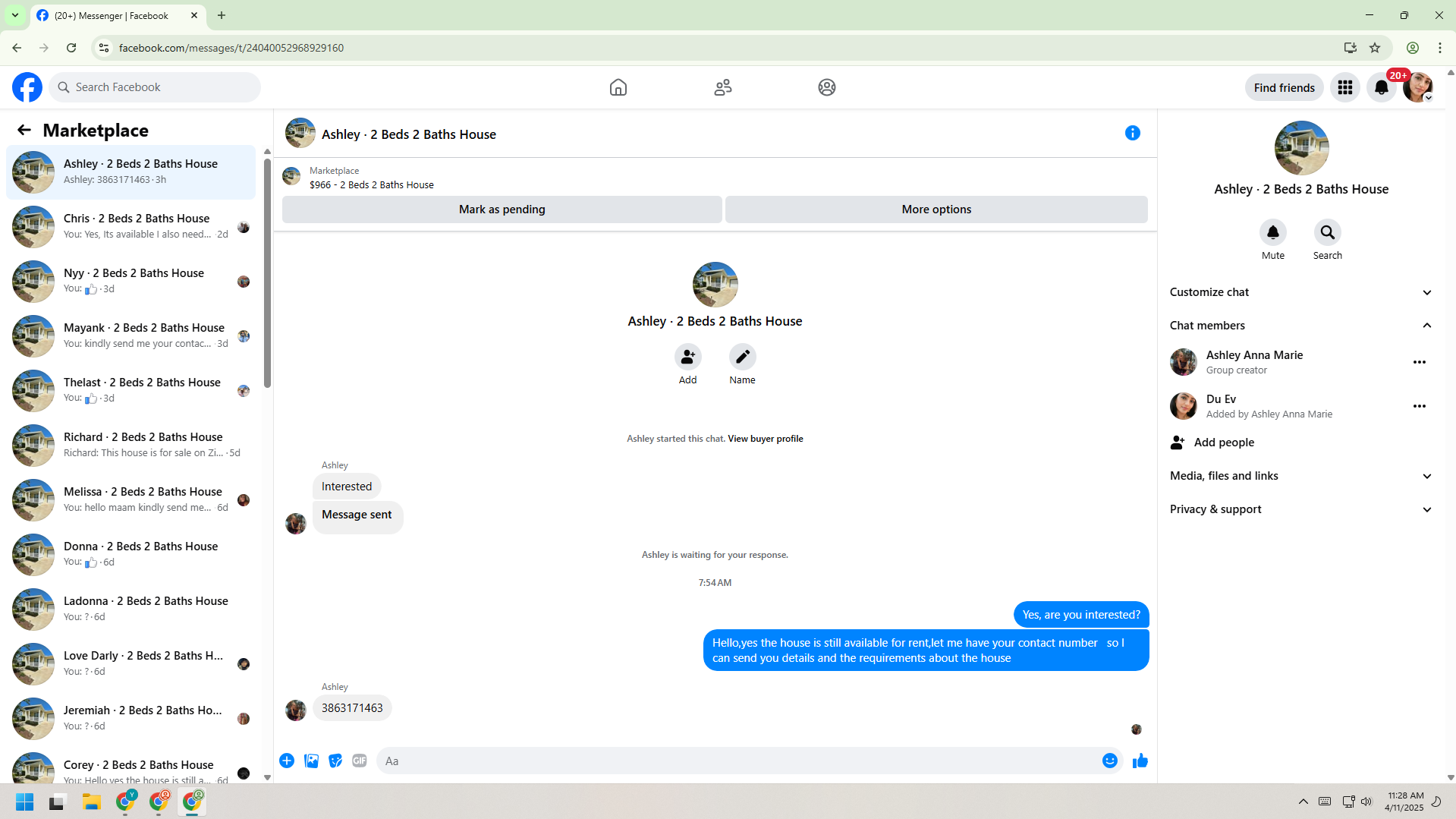Open the browser tab search dropdown

[15, 15]
